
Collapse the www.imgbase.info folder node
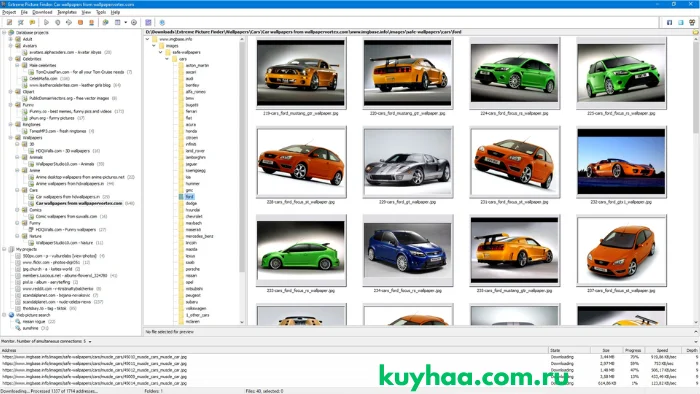[x=148, y=39]
